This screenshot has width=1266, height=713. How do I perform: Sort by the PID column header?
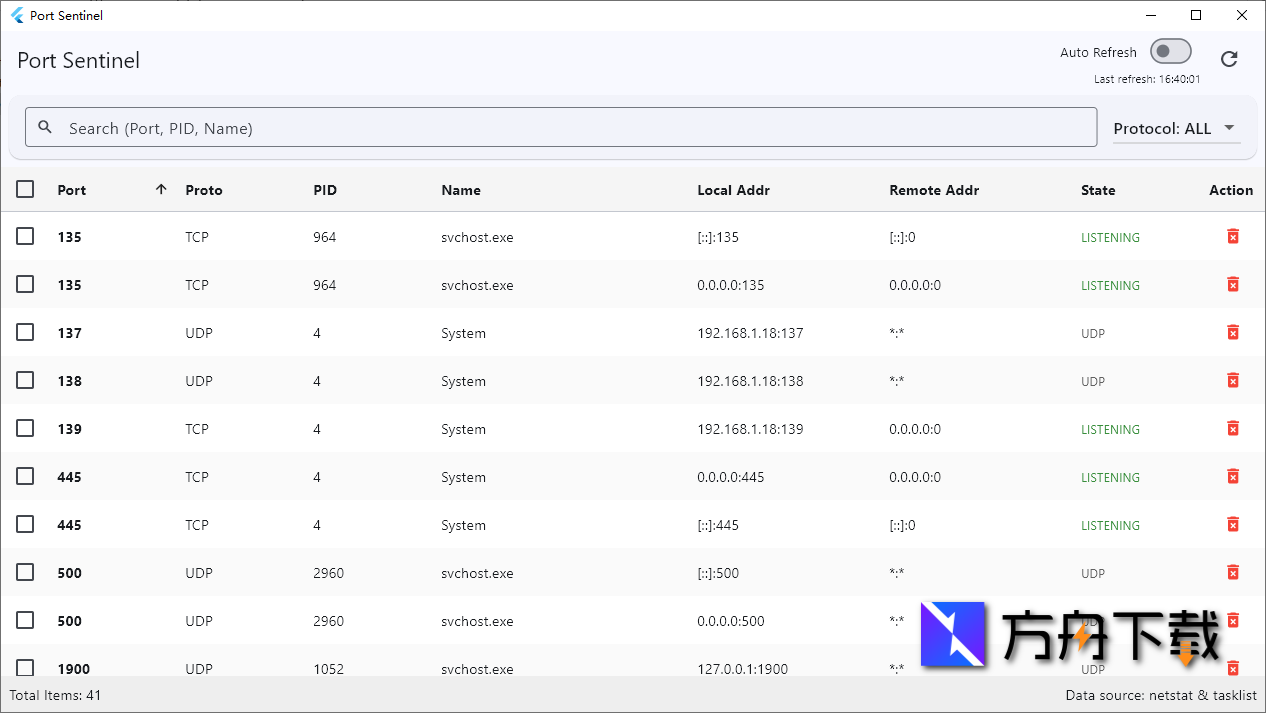[x=325, y=190]
